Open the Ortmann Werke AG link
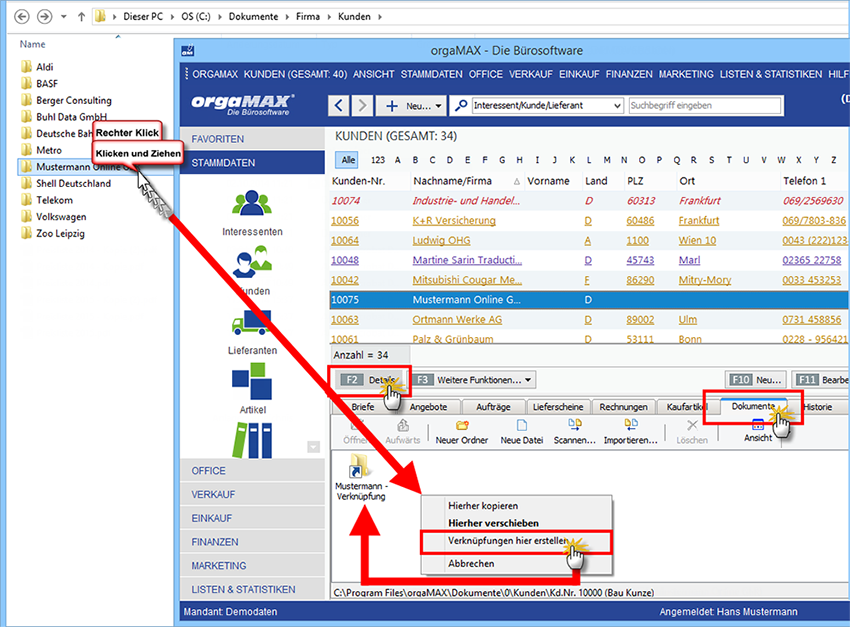 click(457, 320)
